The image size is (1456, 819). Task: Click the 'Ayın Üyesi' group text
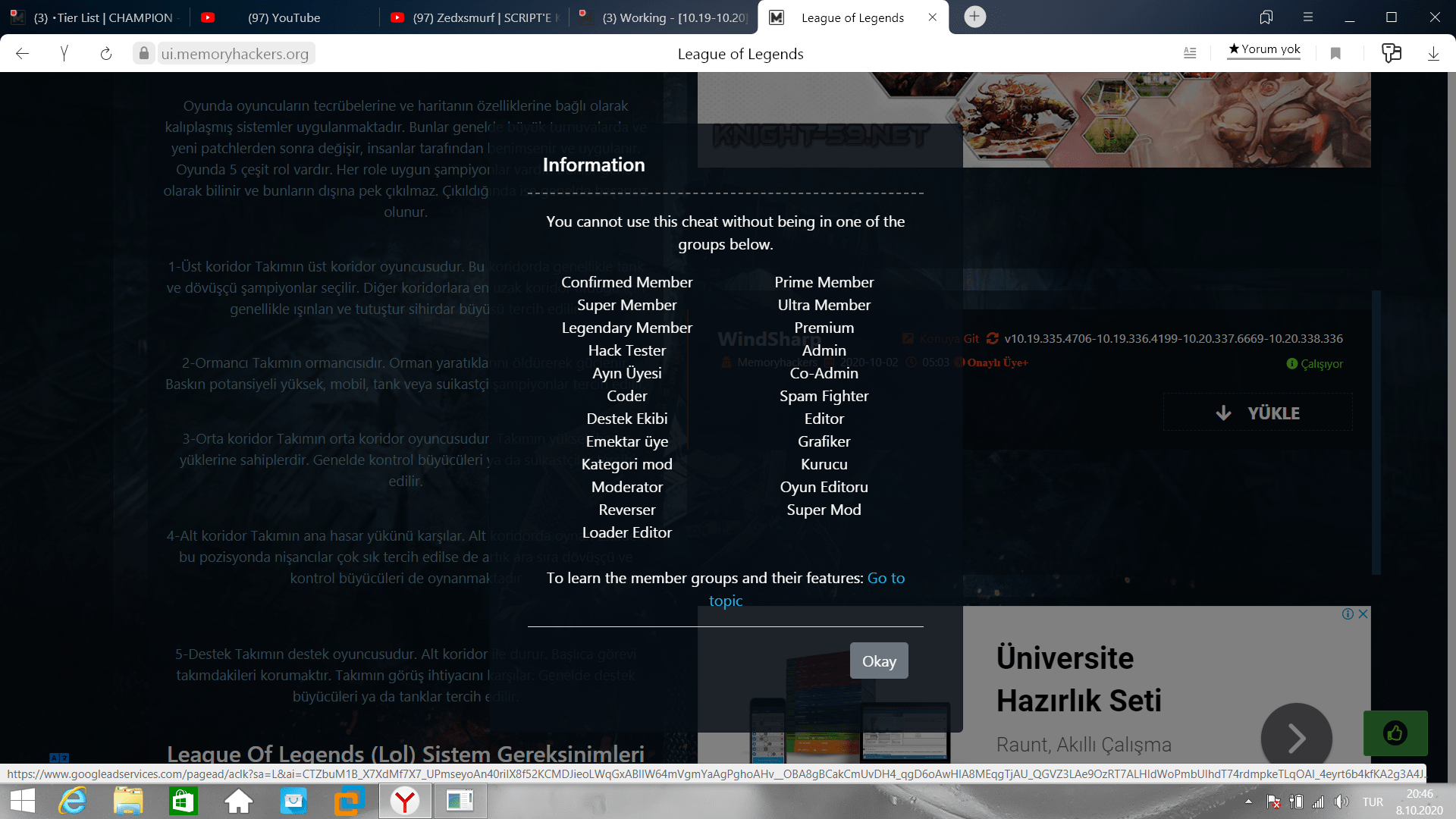(626, 373)
